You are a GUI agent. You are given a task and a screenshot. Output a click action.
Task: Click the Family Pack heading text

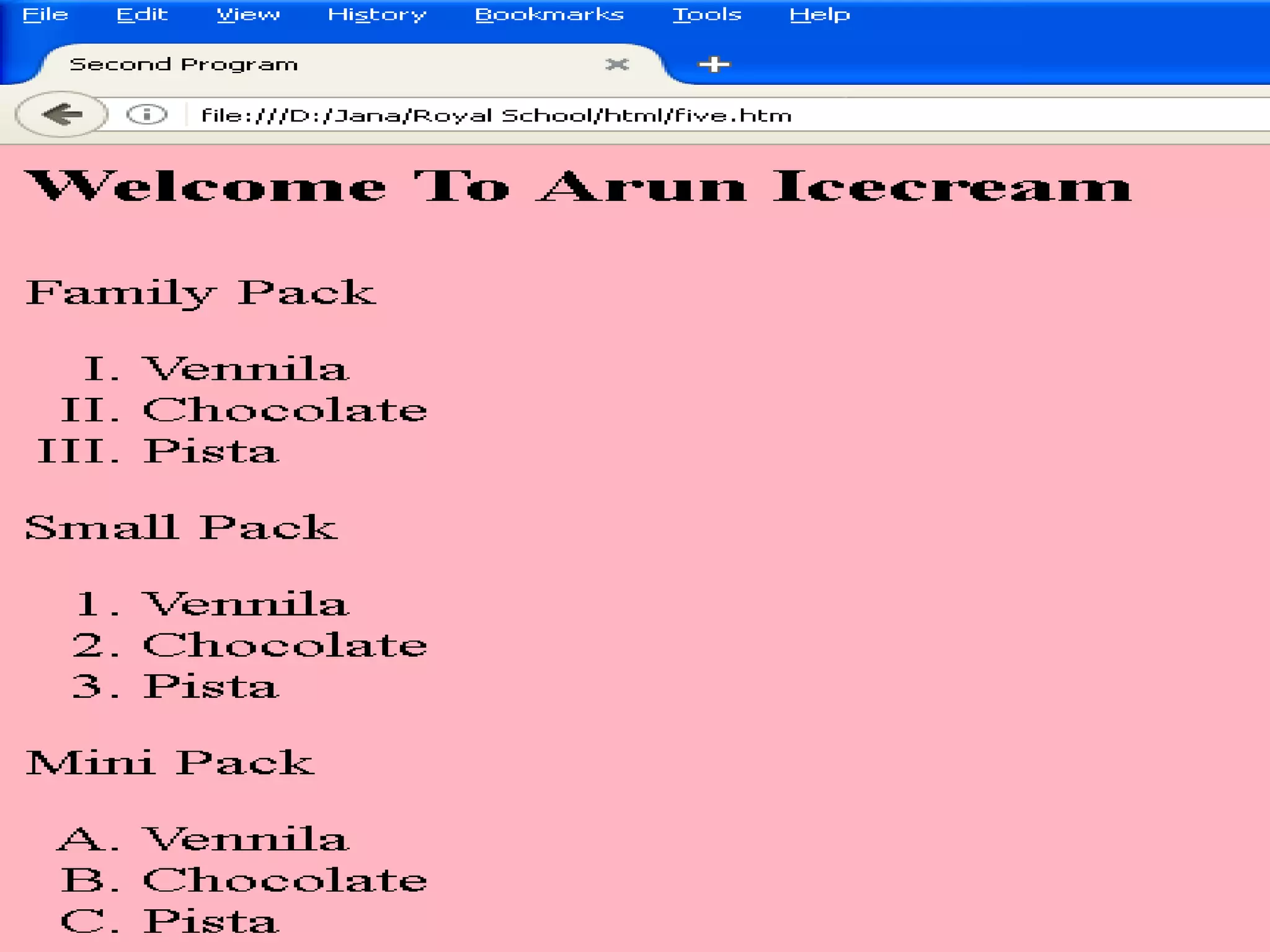pos(200,293)
